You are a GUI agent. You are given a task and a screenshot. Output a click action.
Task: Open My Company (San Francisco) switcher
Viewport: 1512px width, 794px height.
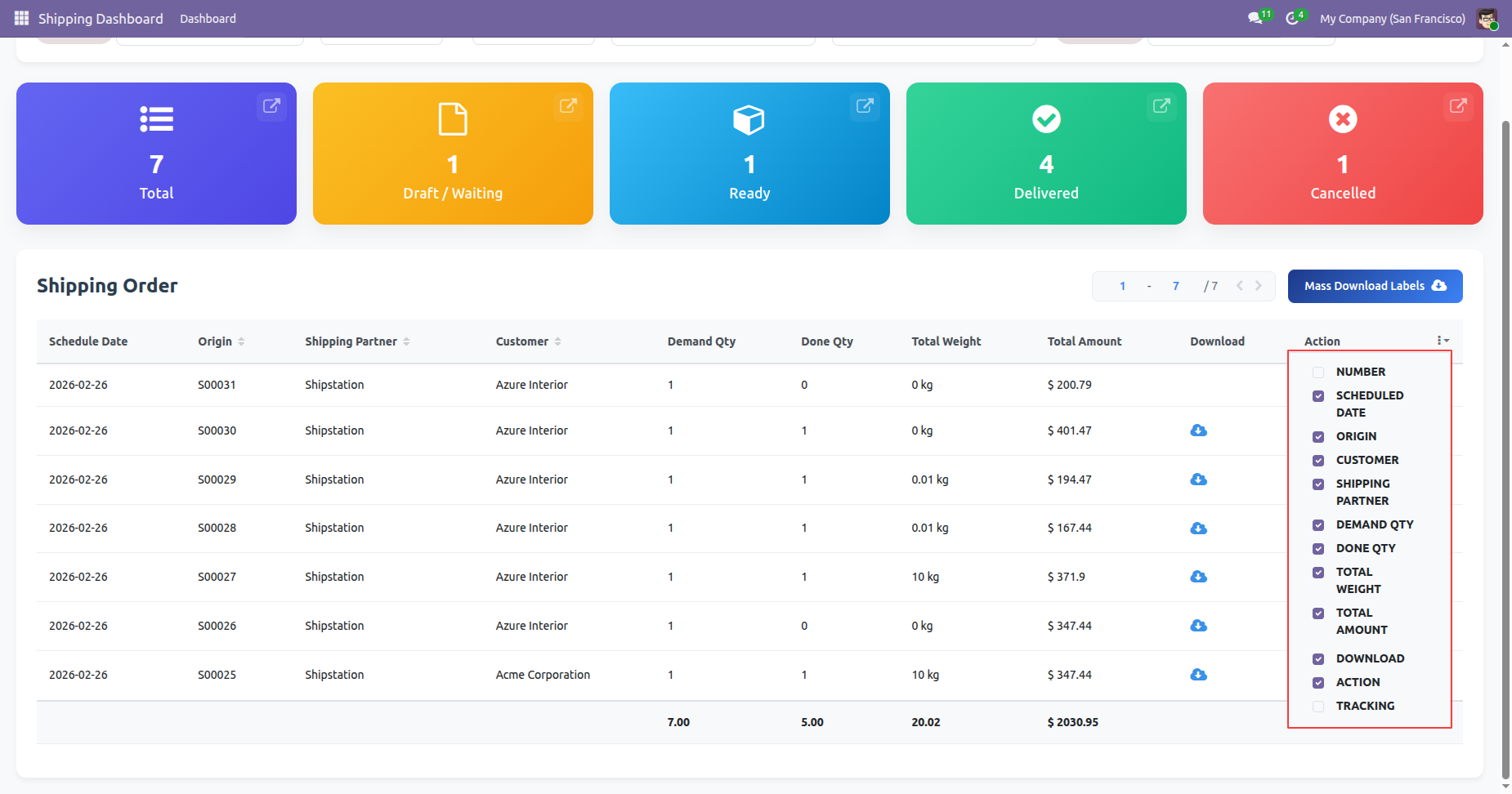pos(1392,18)
